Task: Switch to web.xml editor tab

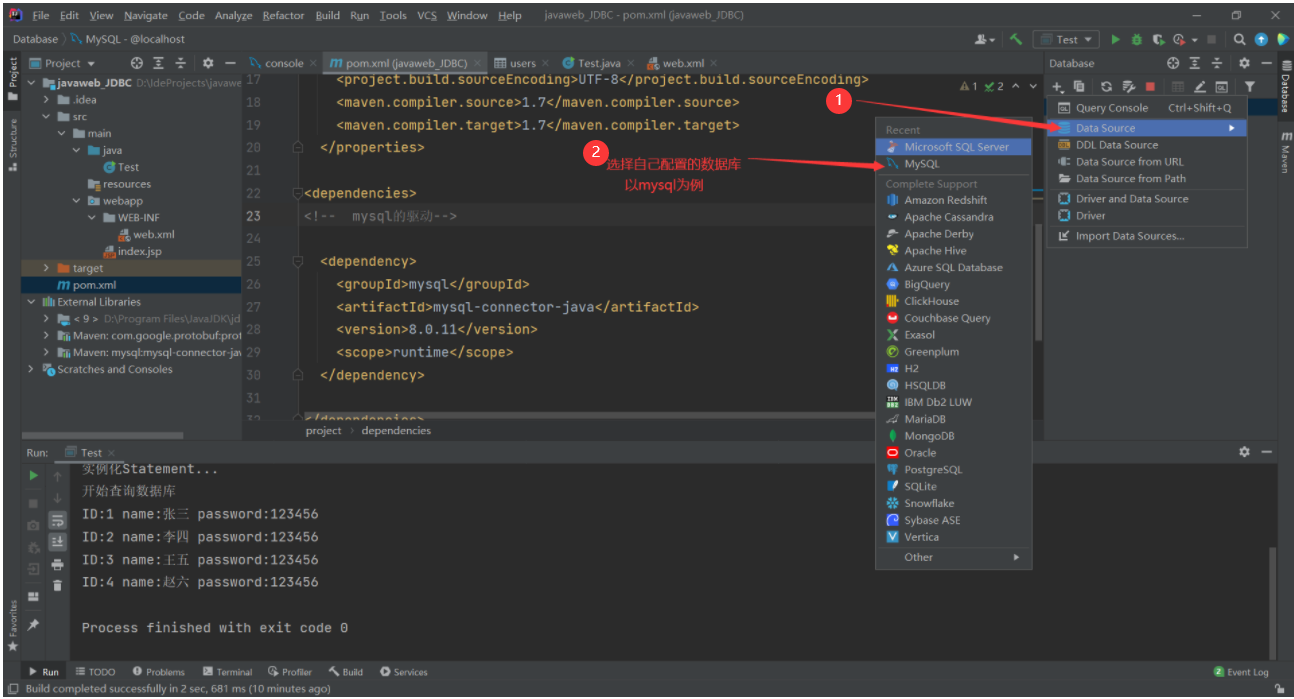Action: click(x=682, y=63)
